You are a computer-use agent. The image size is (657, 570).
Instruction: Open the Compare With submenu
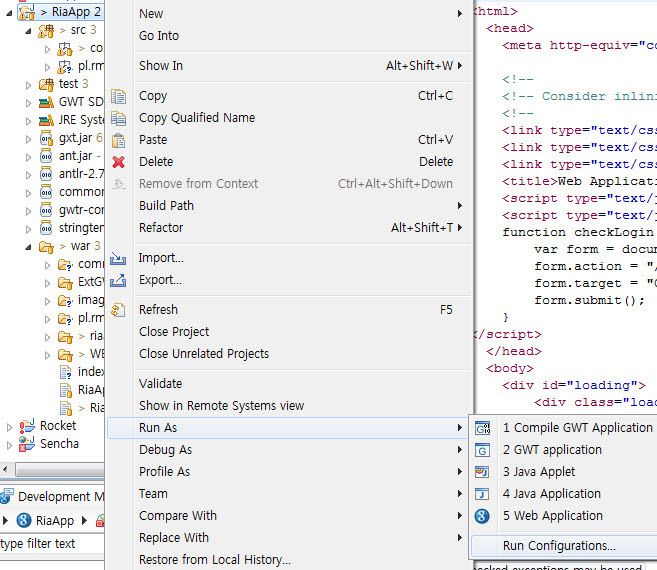[289, 516]
